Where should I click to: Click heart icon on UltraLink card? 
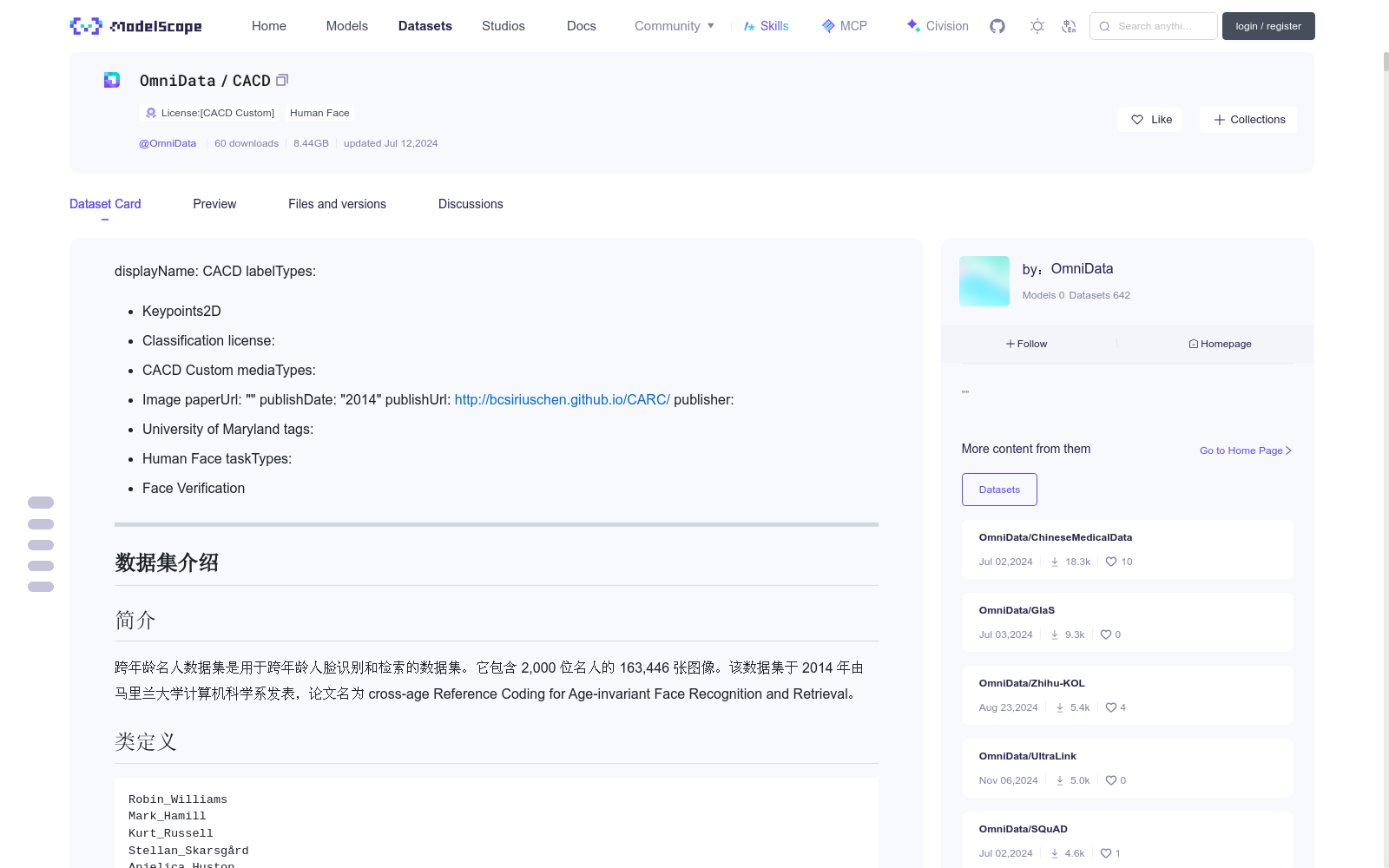coord(1111,780)
